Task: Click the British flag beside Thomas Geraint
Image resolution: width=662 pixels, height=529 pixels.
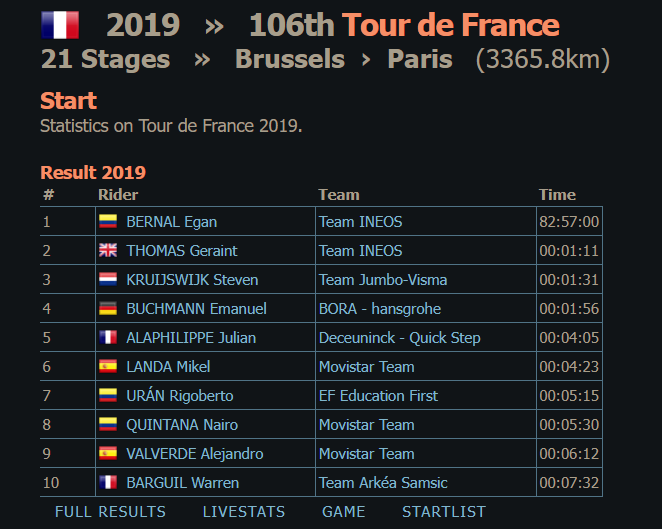Action: point(108,251)
